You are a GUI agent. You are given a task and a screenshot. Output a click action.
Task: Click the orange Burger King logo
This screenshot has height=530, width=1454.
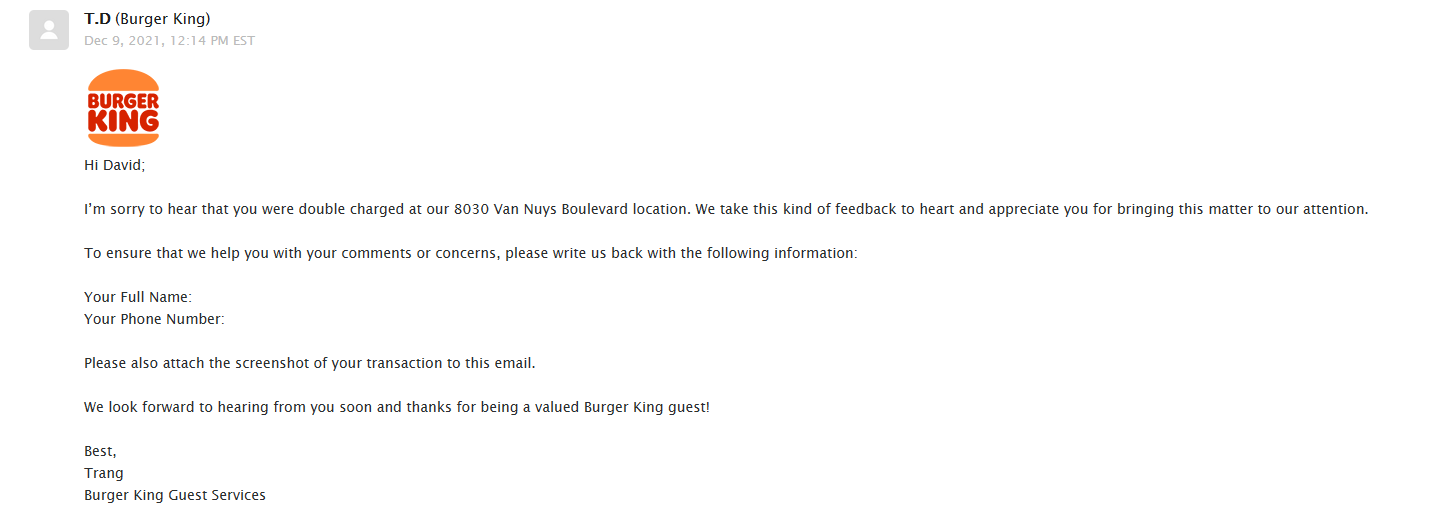point(123,108)
